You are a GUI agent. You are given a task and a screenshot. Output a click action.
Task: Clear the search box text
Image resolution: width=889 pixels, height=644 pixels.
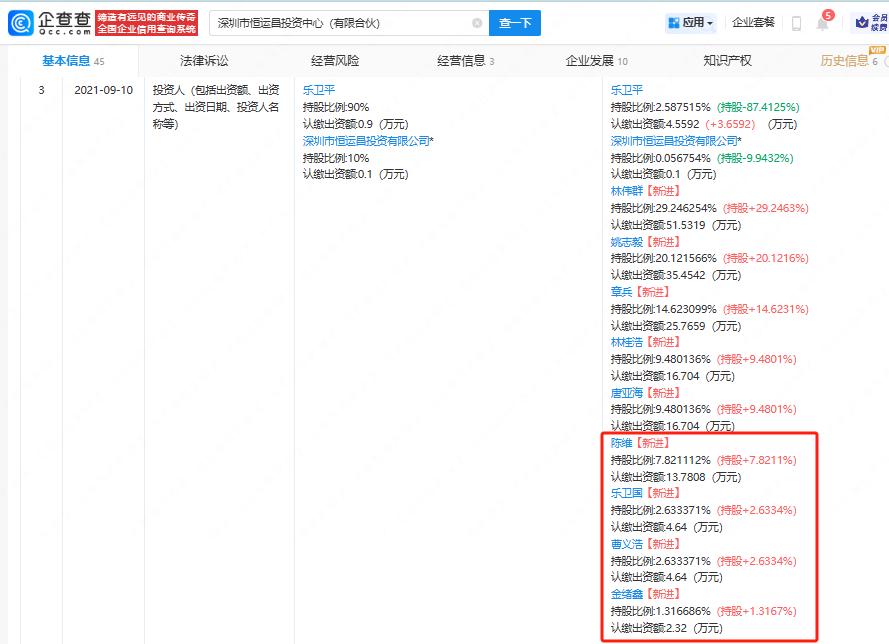[x=477, y=23]
